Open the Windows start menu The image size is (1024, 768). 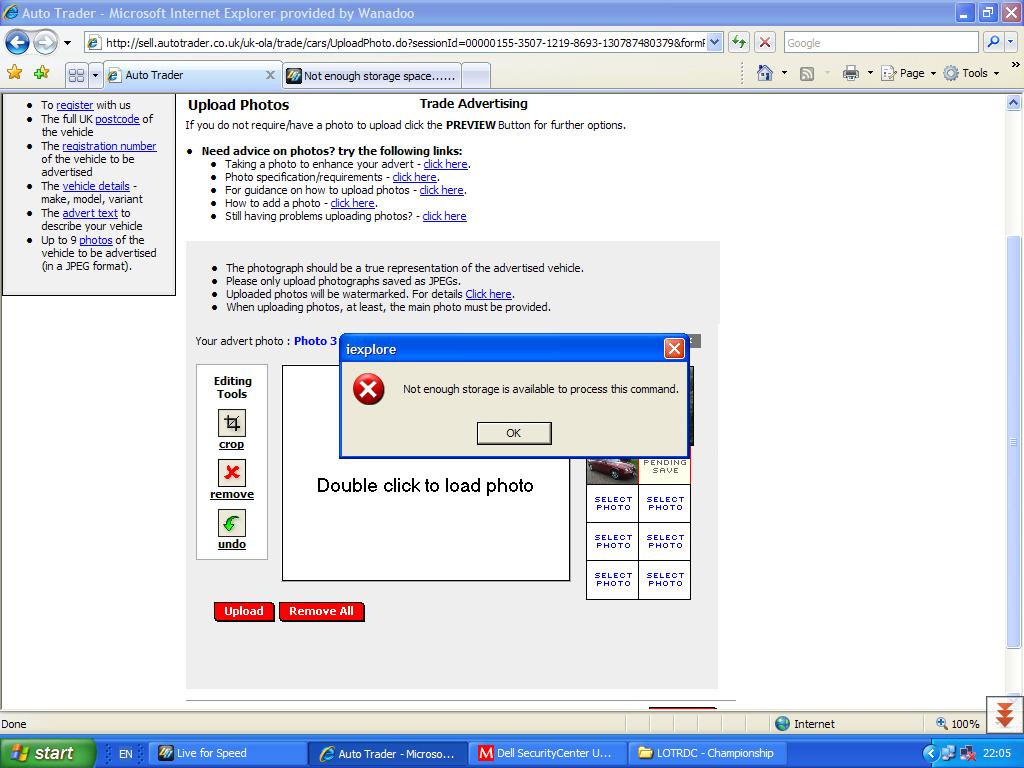pos(46,753)
